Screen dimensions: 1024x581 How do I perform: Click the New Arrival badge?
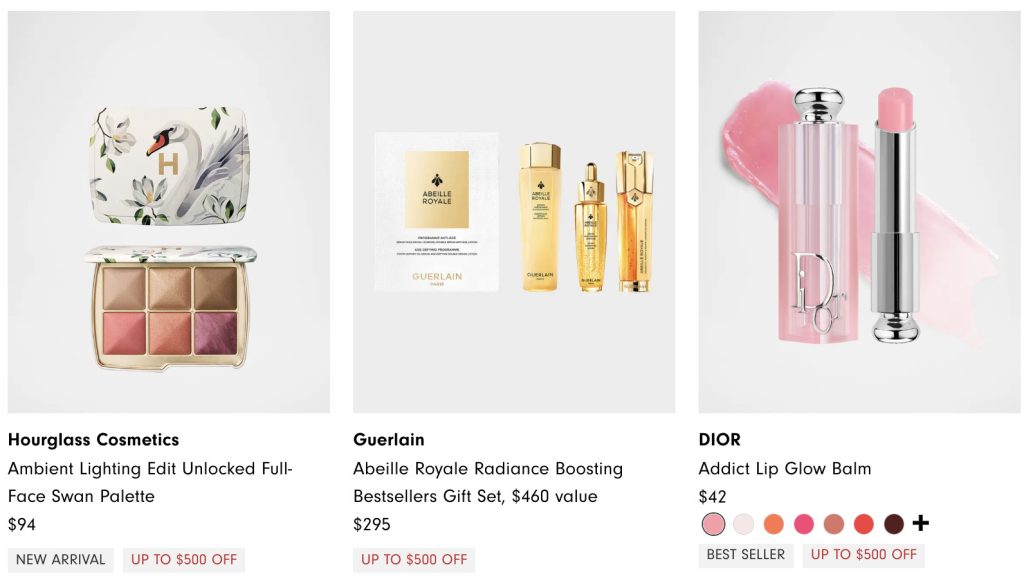61,559
